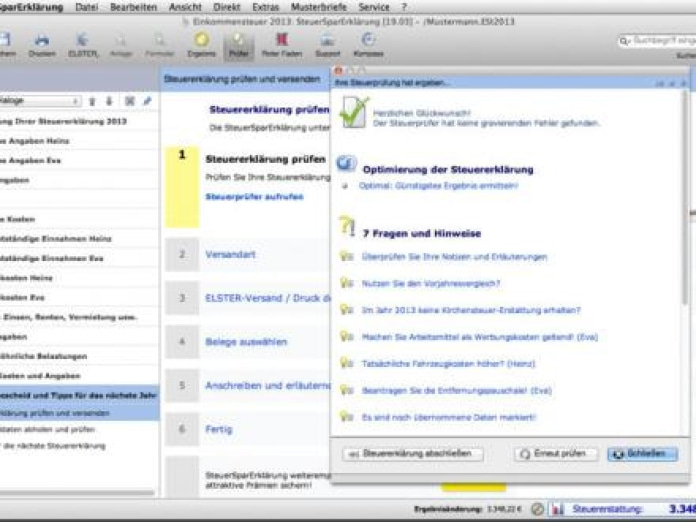
Task: Open step 4 Belege auswählen
Action: [246, 342]
